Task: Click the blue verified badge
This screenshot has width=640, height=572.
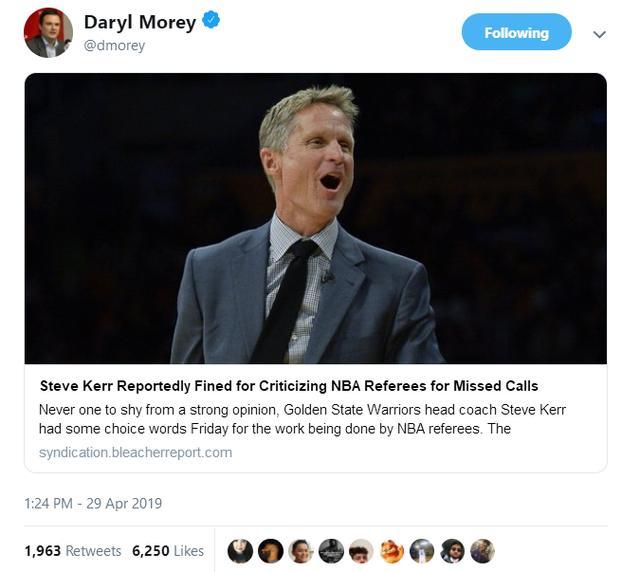Action: (x=211, y=20)
